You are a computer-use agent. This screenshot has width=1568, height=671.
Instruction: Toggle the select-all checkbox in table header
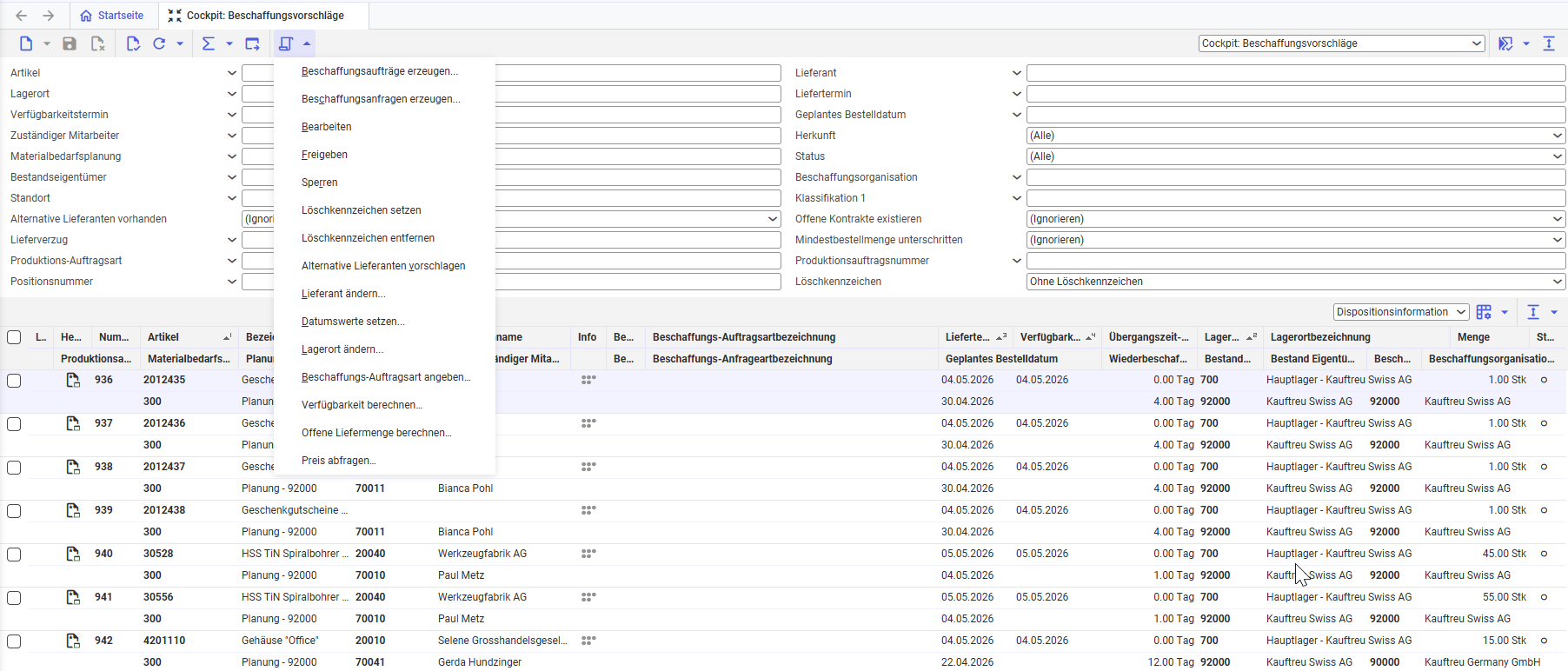tap(14, 337)
